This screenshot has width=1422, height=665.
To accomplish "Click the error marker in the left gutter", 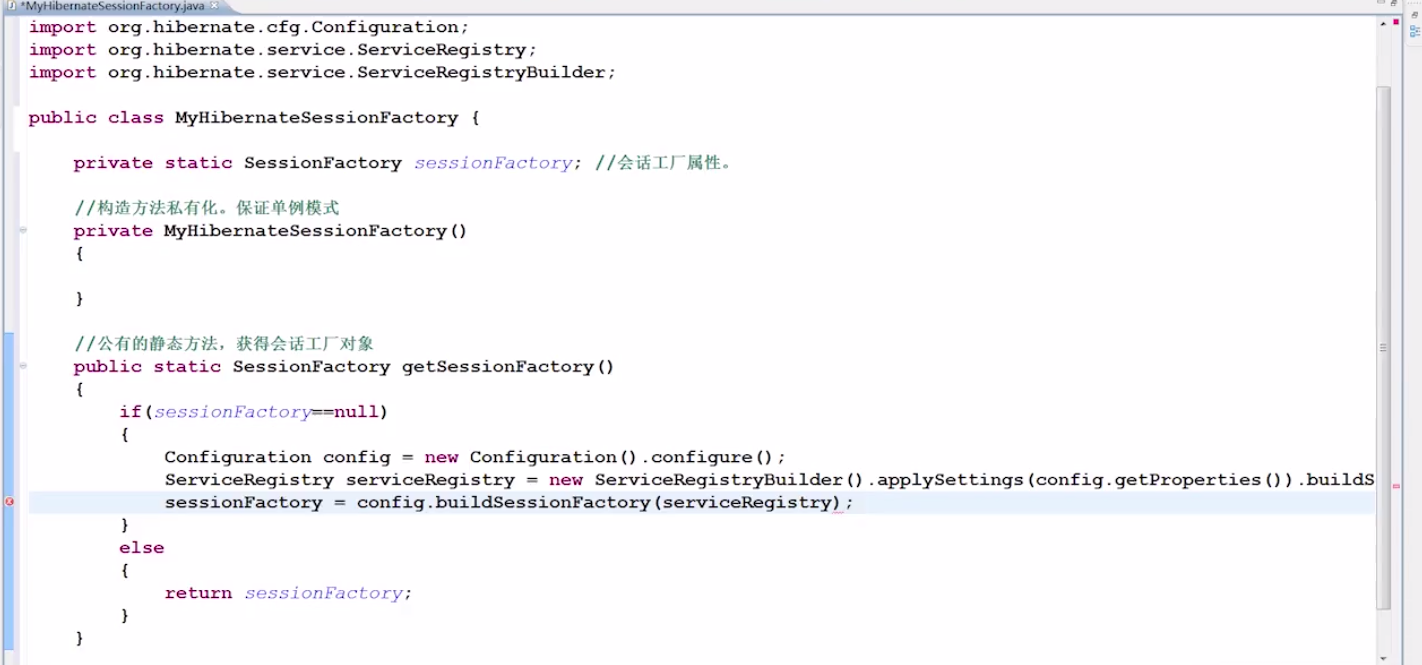I will coord(10,502).
